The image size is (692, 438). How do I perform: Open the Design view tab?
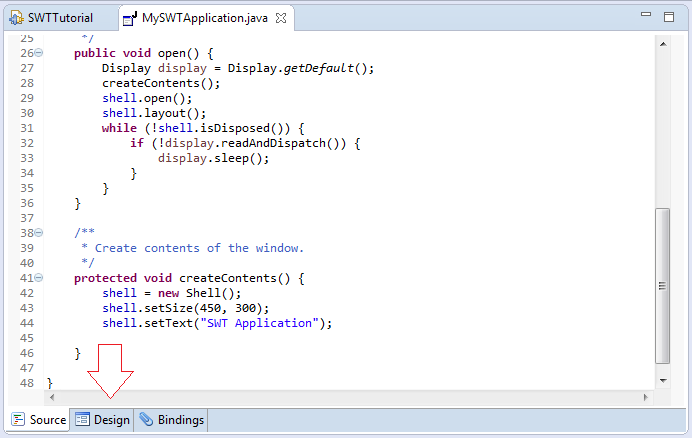pyautogui.click(x=102, y=419)
